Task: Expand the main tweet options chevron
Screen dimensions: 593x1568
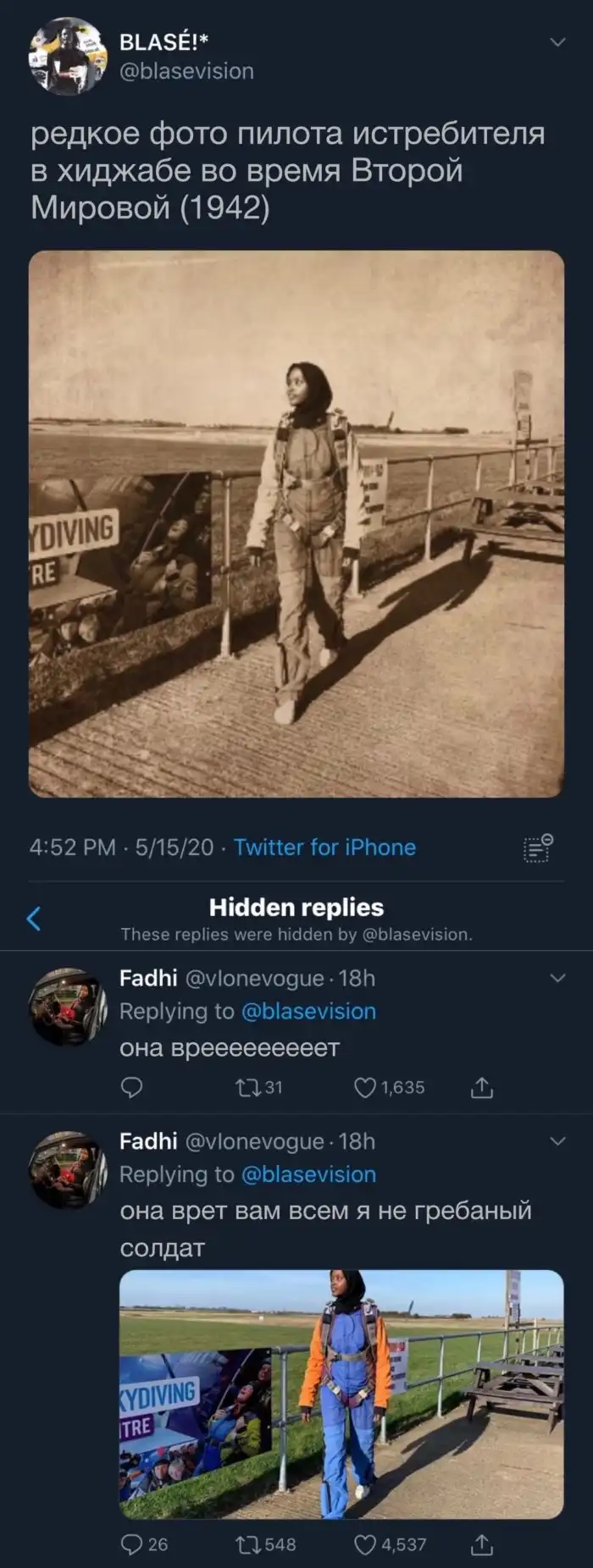Action: [557, 41]
